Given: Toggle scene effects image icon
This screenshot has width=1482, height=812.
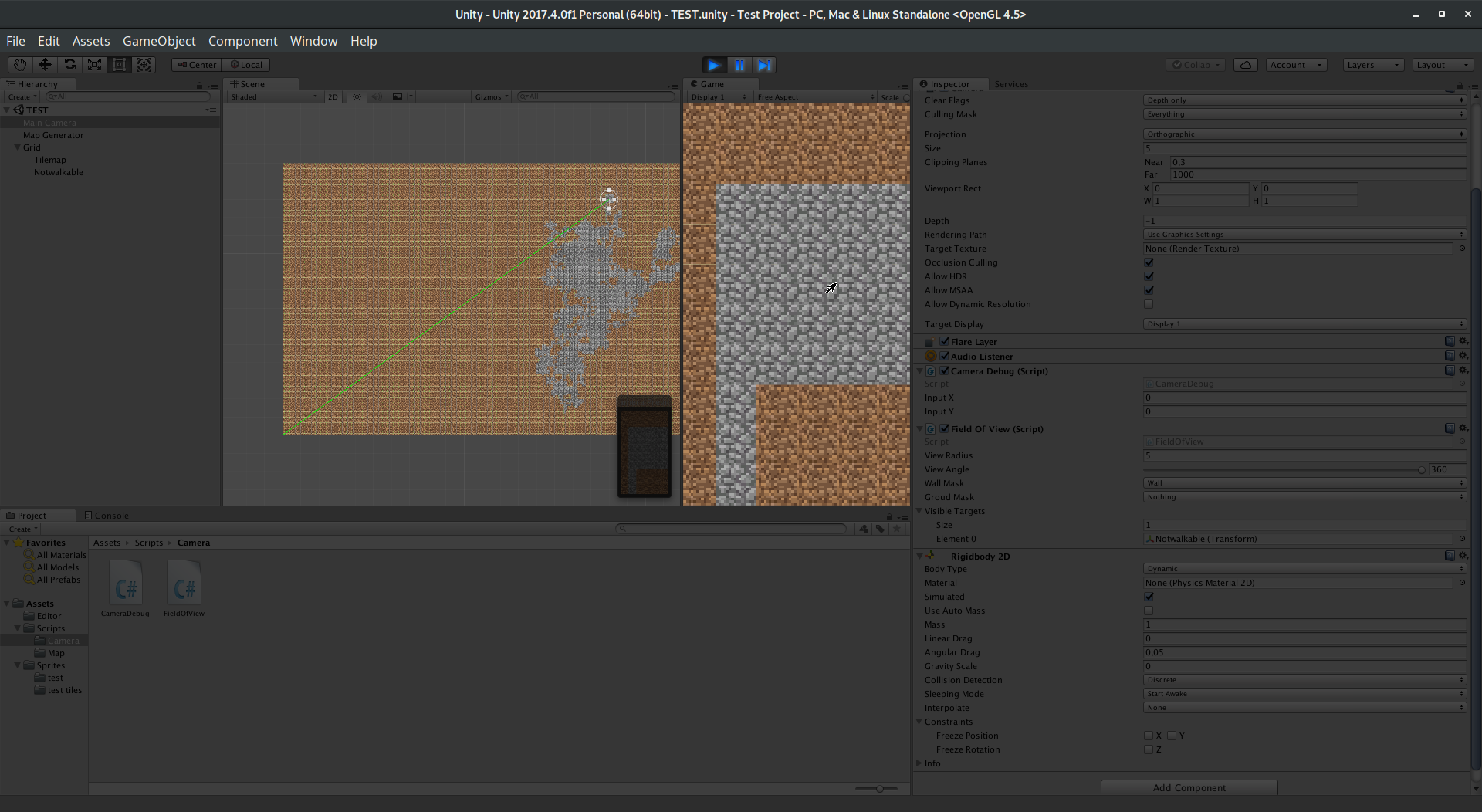Looking at the screenshot, I should tap(398, 96).
